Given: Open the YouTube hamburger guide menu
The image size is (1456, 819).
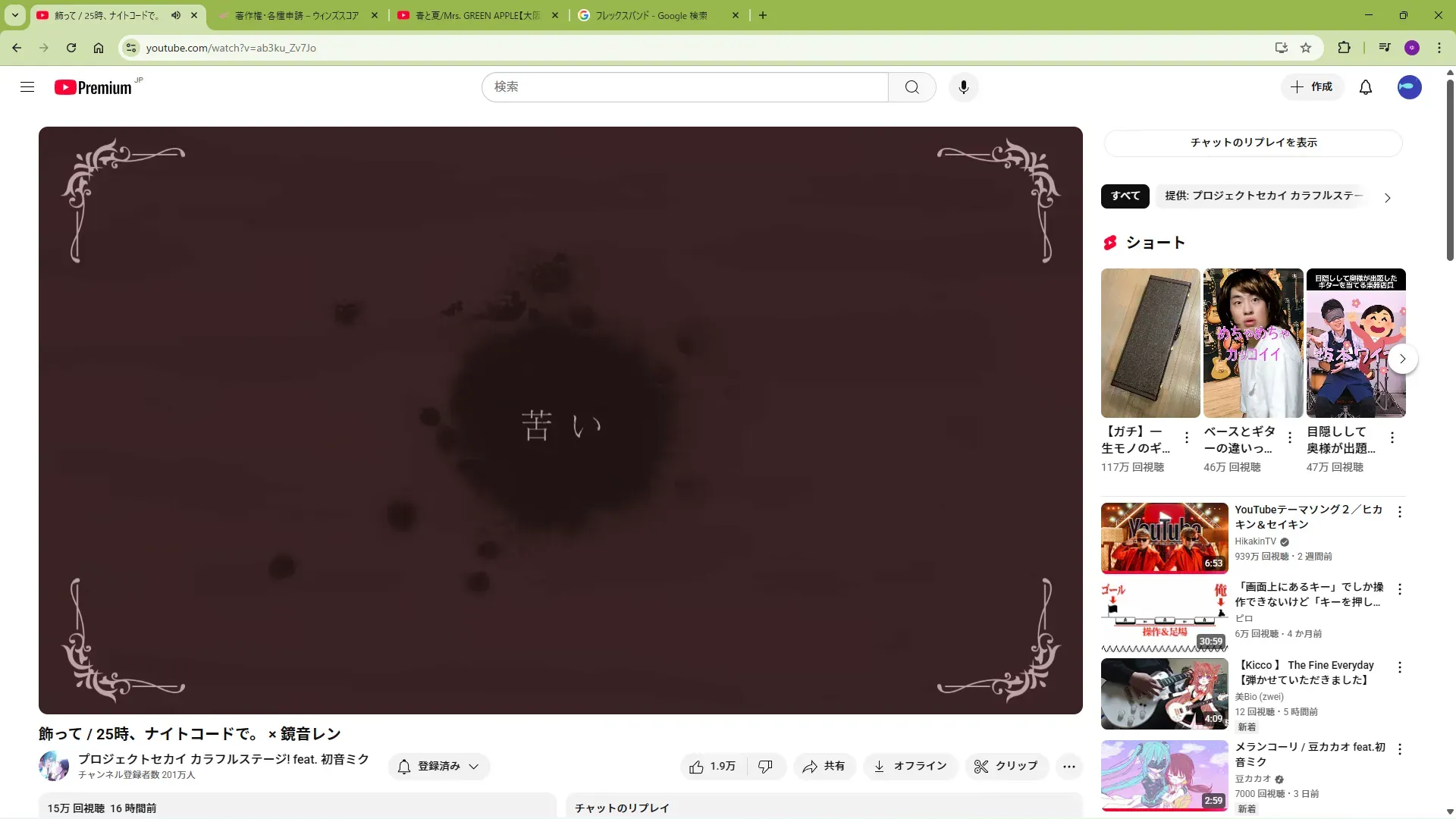Looking at the screenshot, I should click(x=27, y=87).
